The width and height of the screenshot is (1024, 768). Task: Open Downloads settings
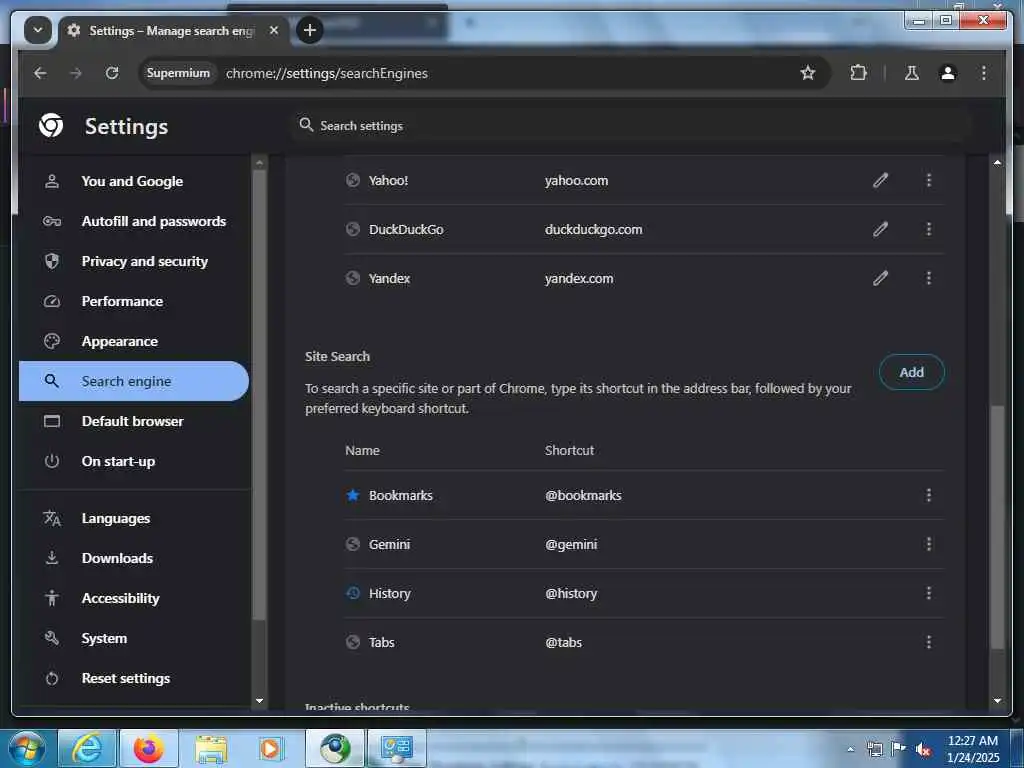click(134, 558)
